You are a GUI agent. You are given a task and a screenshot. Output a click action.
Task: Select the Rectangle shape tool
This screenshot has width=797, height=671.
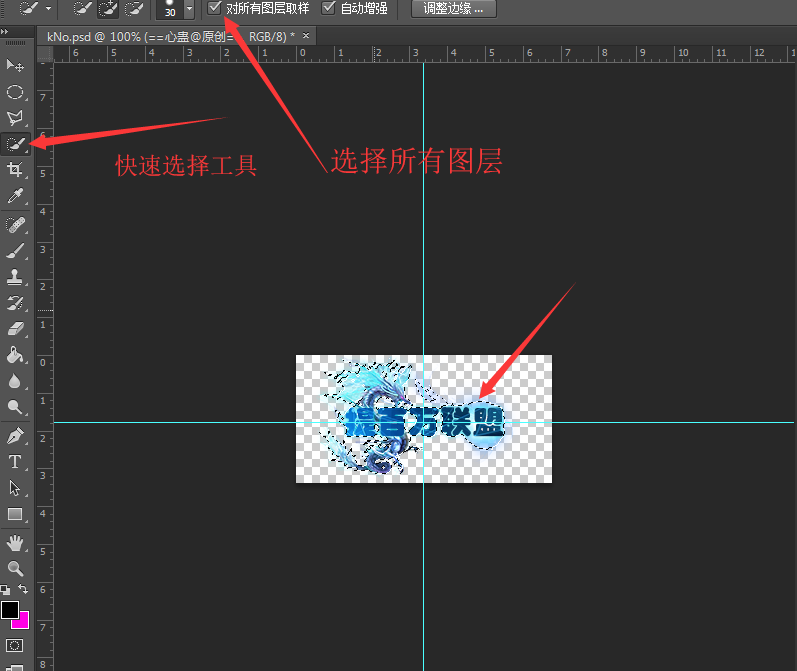[x=15, y=514]
